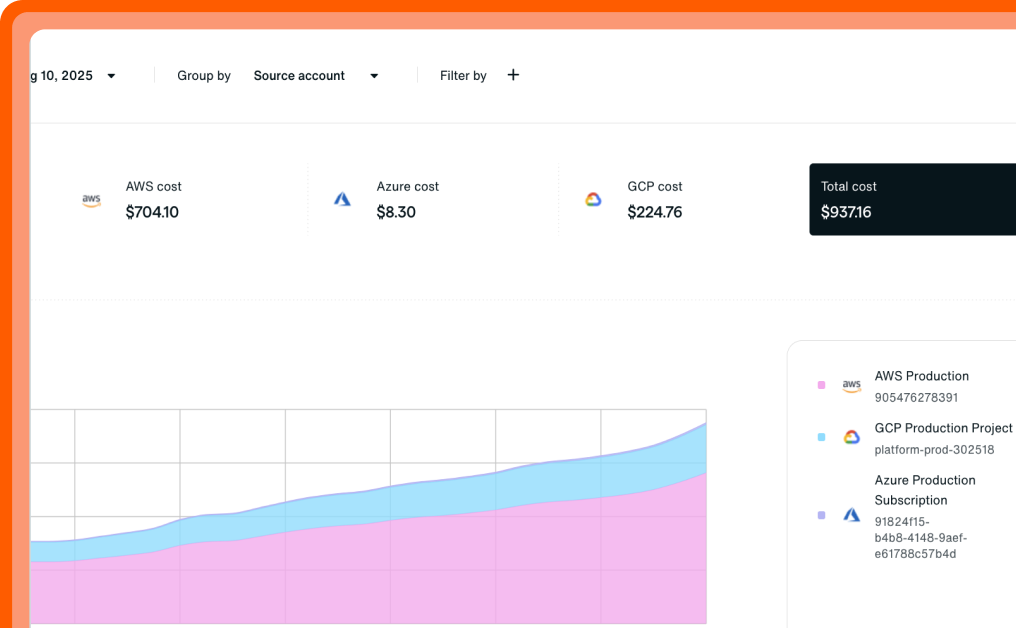Screen dimensions: 1016x628
Task: Click the Azure logo in cost card
Action: [x=342, y=199]
